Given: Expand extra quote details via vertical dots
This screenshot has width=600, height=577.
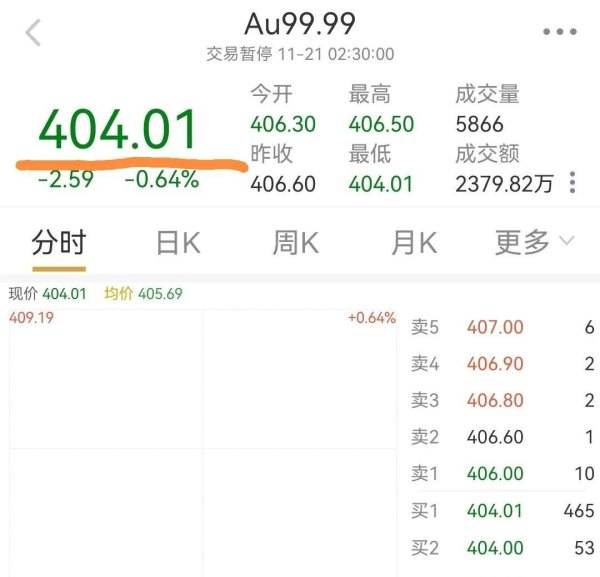Looking at the screenshot, I should point(572,183).
